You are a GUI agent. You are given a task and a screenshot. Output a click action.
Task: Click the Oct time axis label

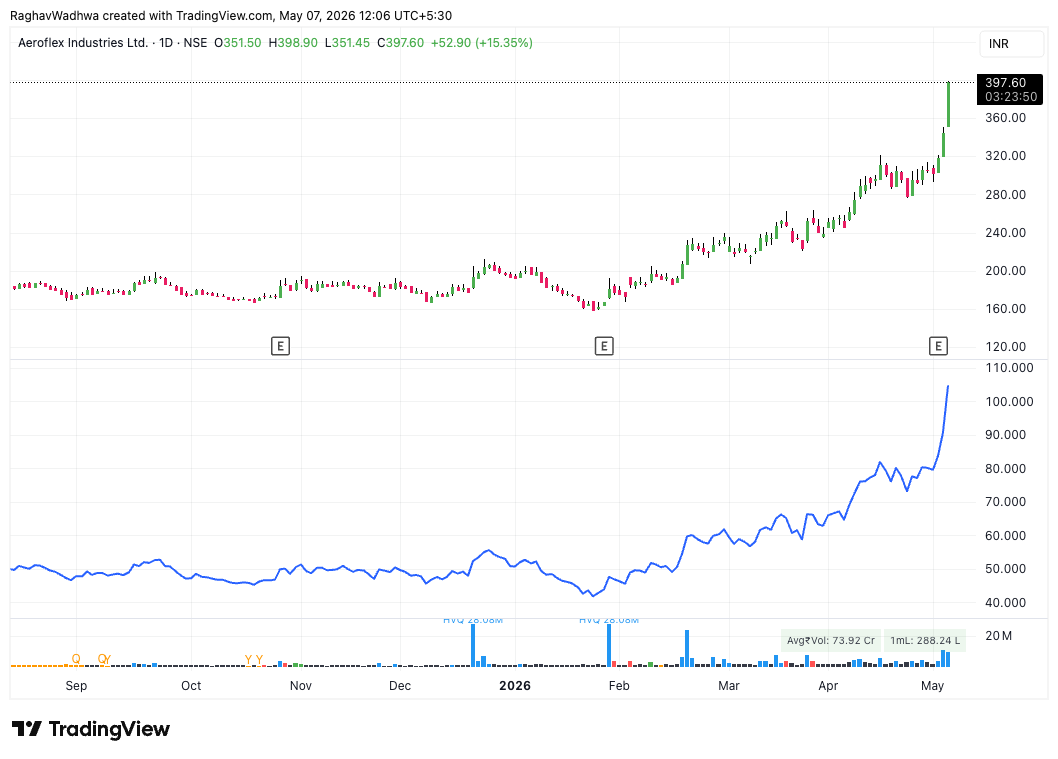(x=191, y=685)
